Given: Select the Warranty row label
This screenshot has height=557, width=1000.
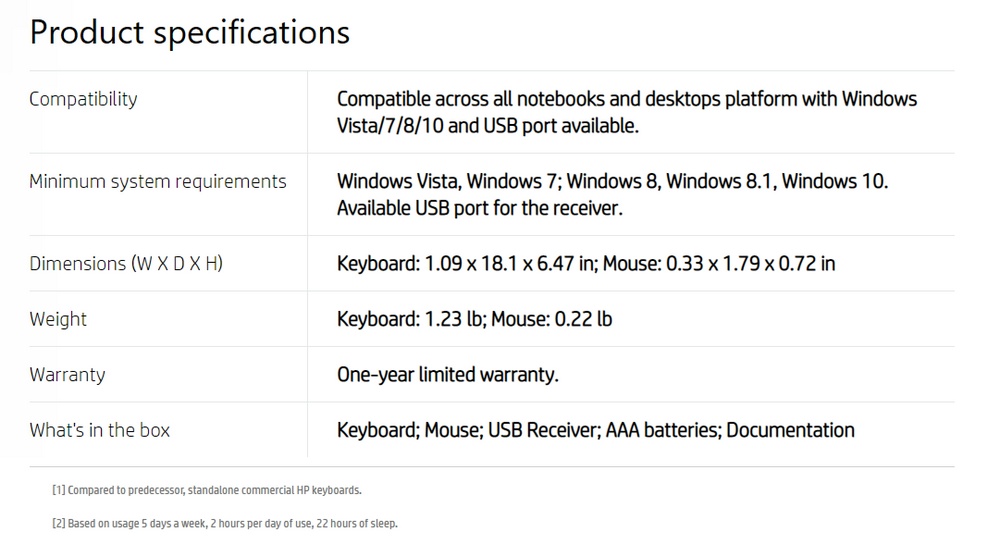Looking at the screenshot, I should click(67, 375).
